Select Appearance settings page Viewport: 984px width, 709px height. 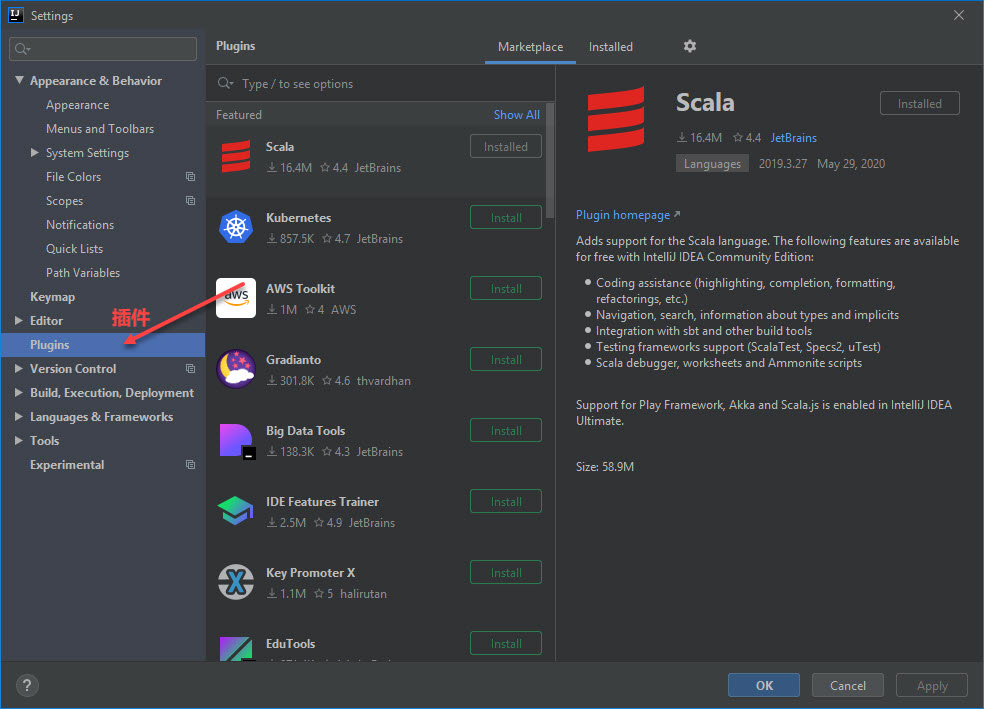tap(78, 105)
